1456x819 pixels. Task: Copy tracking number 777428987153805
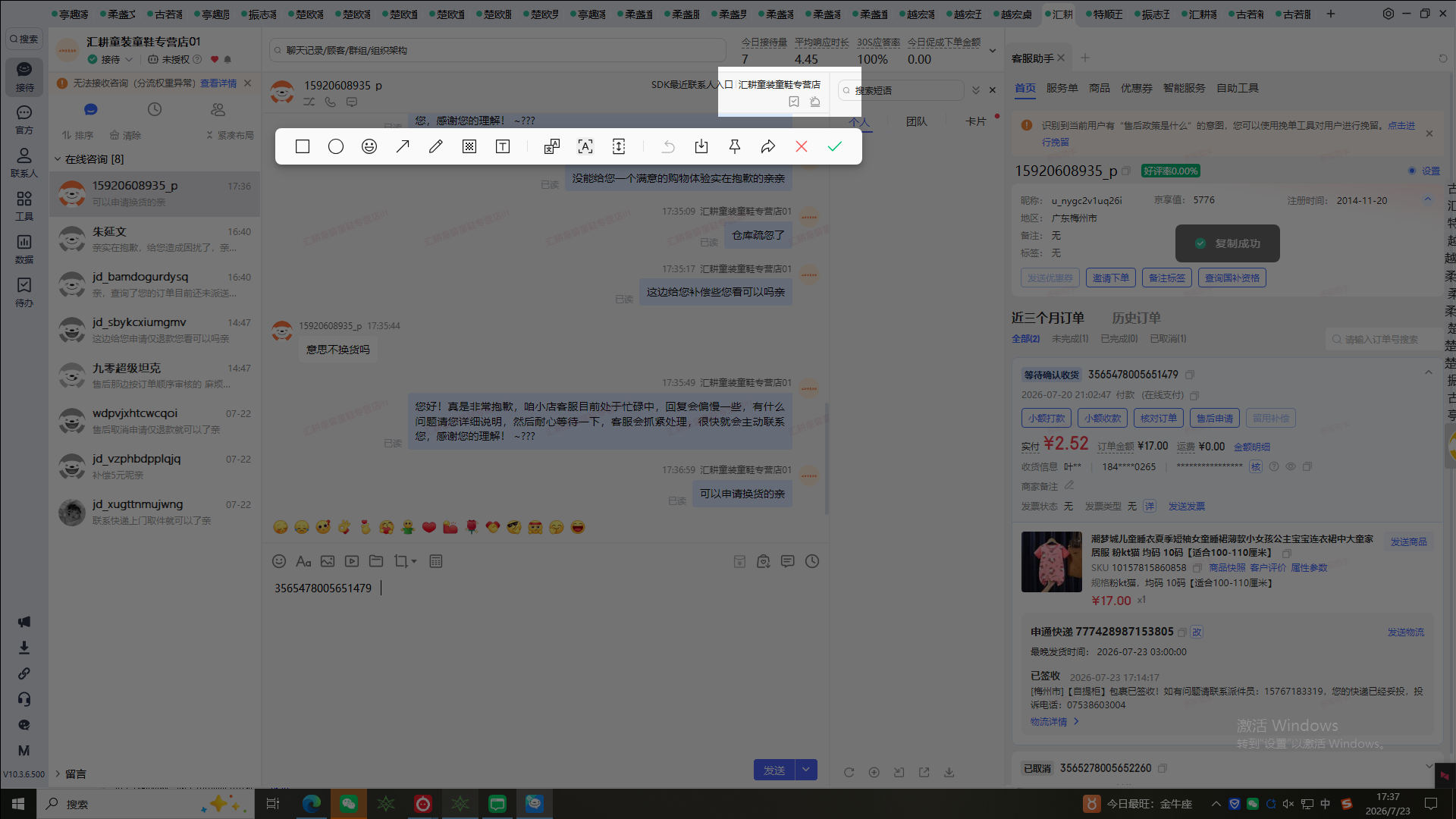[x=1182, y=632]
